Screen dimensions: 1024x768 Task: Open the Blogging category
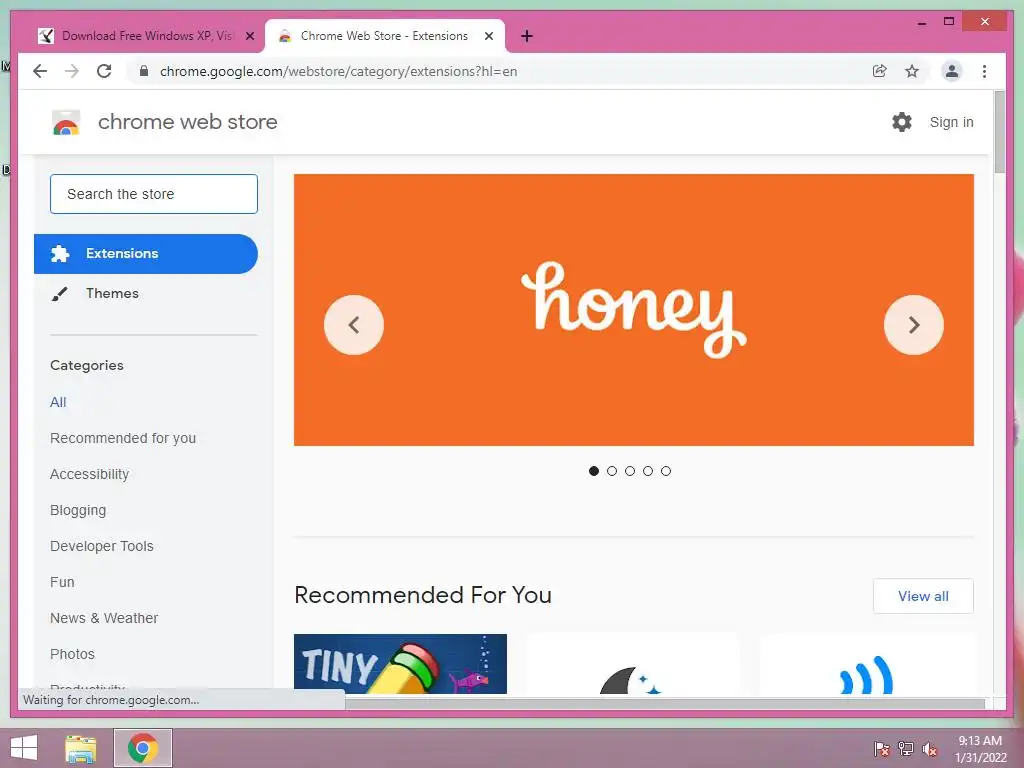(78, 510)
